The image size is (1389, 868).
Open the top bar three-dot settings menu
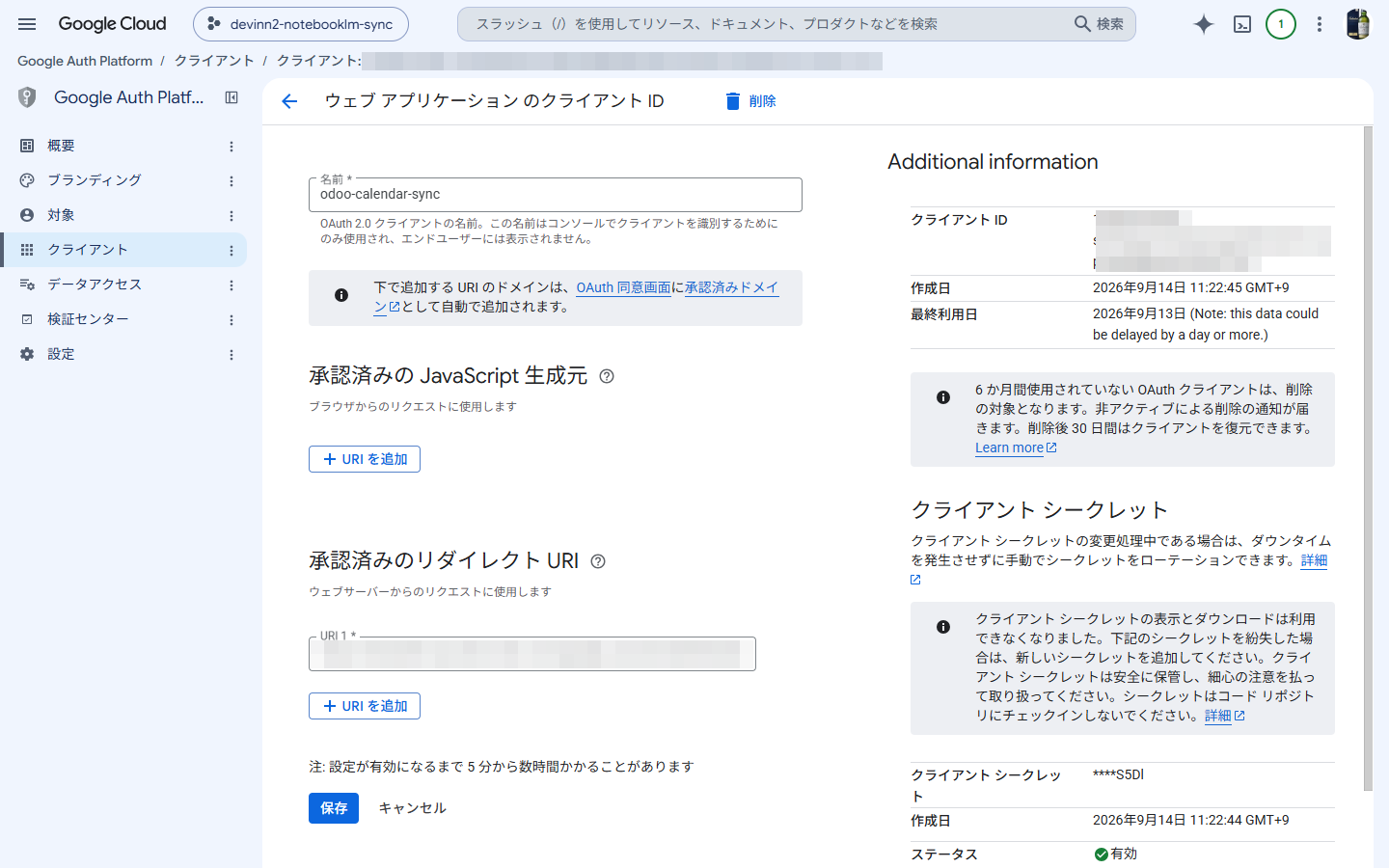(1320, 24)
